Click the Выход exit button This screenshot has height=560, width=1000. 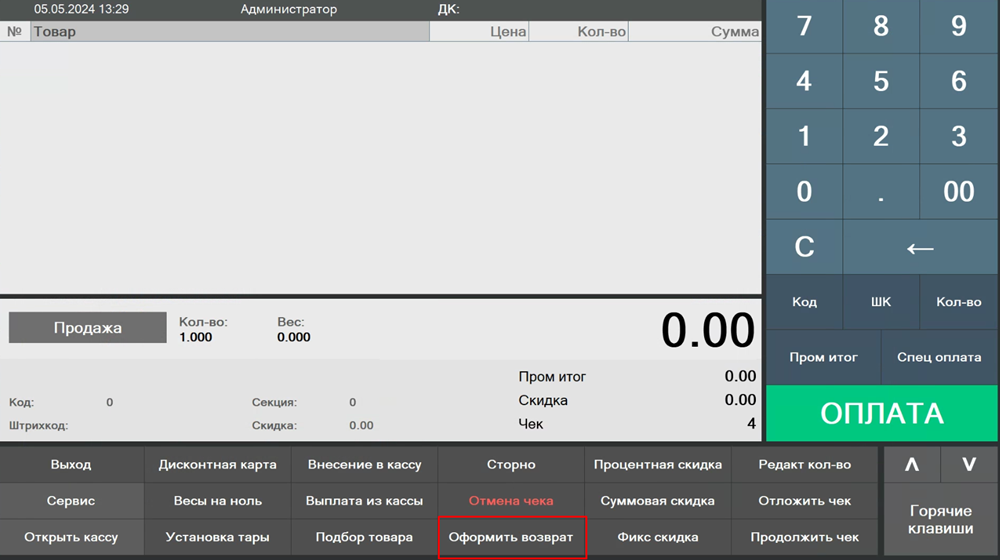tap(71, 464)
